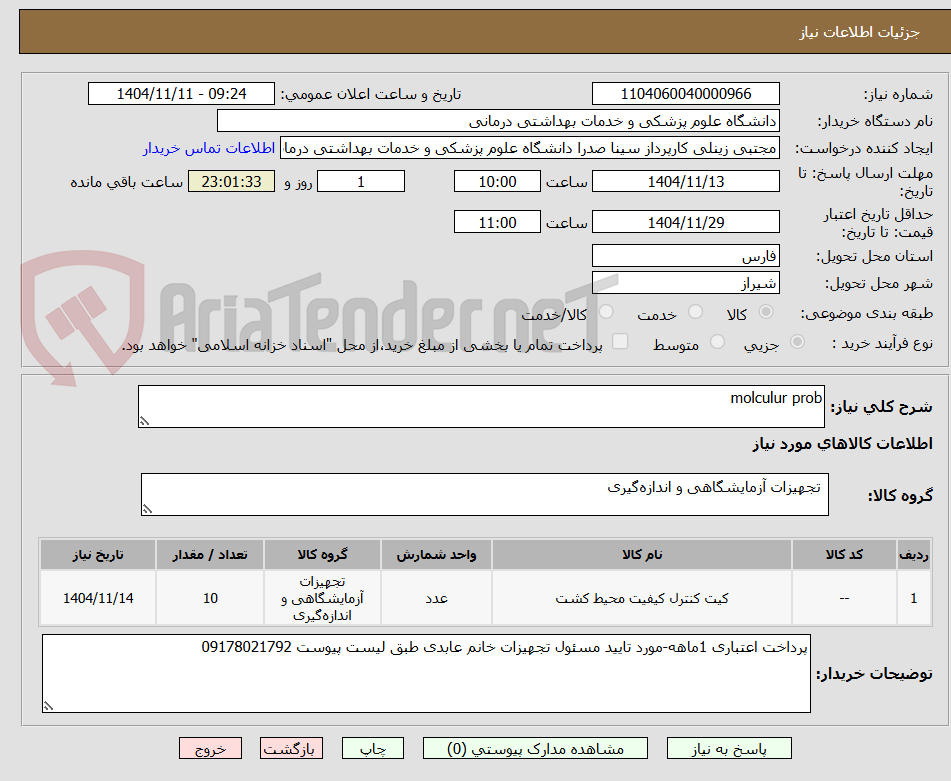This screenshot has height=781, width=951.
Task: Click the نوع فرآیند خرید label
Action: tap(882, 343)
